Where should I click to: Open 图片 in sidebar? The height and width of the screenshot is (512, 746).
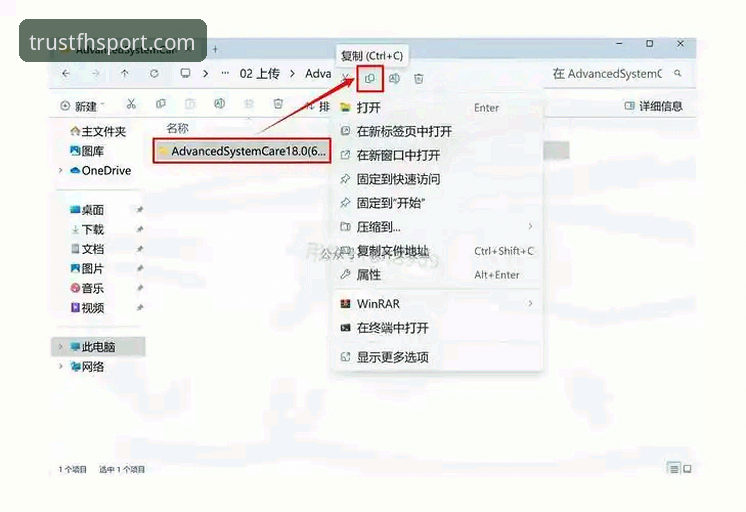pyautogui.click(x=87, y=269)
